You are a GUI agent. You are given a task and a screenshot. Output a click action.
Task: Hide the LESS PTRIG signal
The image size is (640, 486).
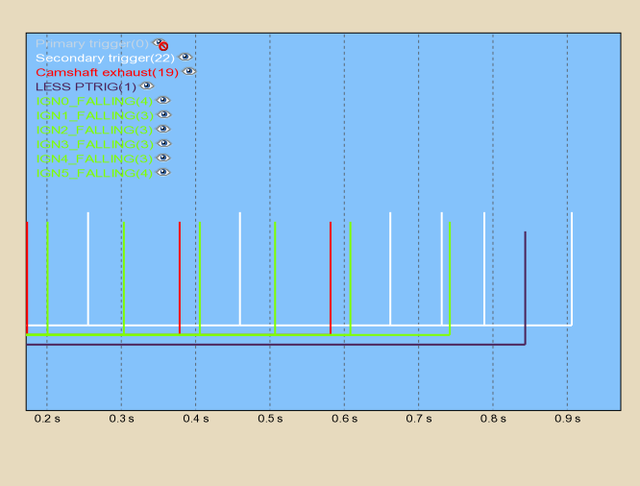(x=147, y=86)
